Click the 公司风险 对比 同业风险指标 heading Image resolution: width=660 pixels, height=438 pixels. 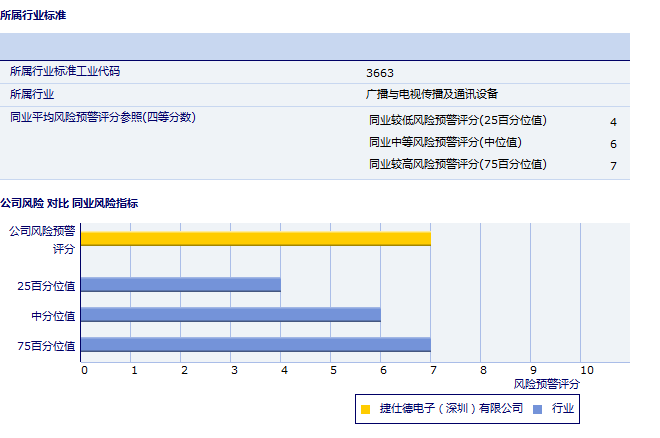[69, 203]
